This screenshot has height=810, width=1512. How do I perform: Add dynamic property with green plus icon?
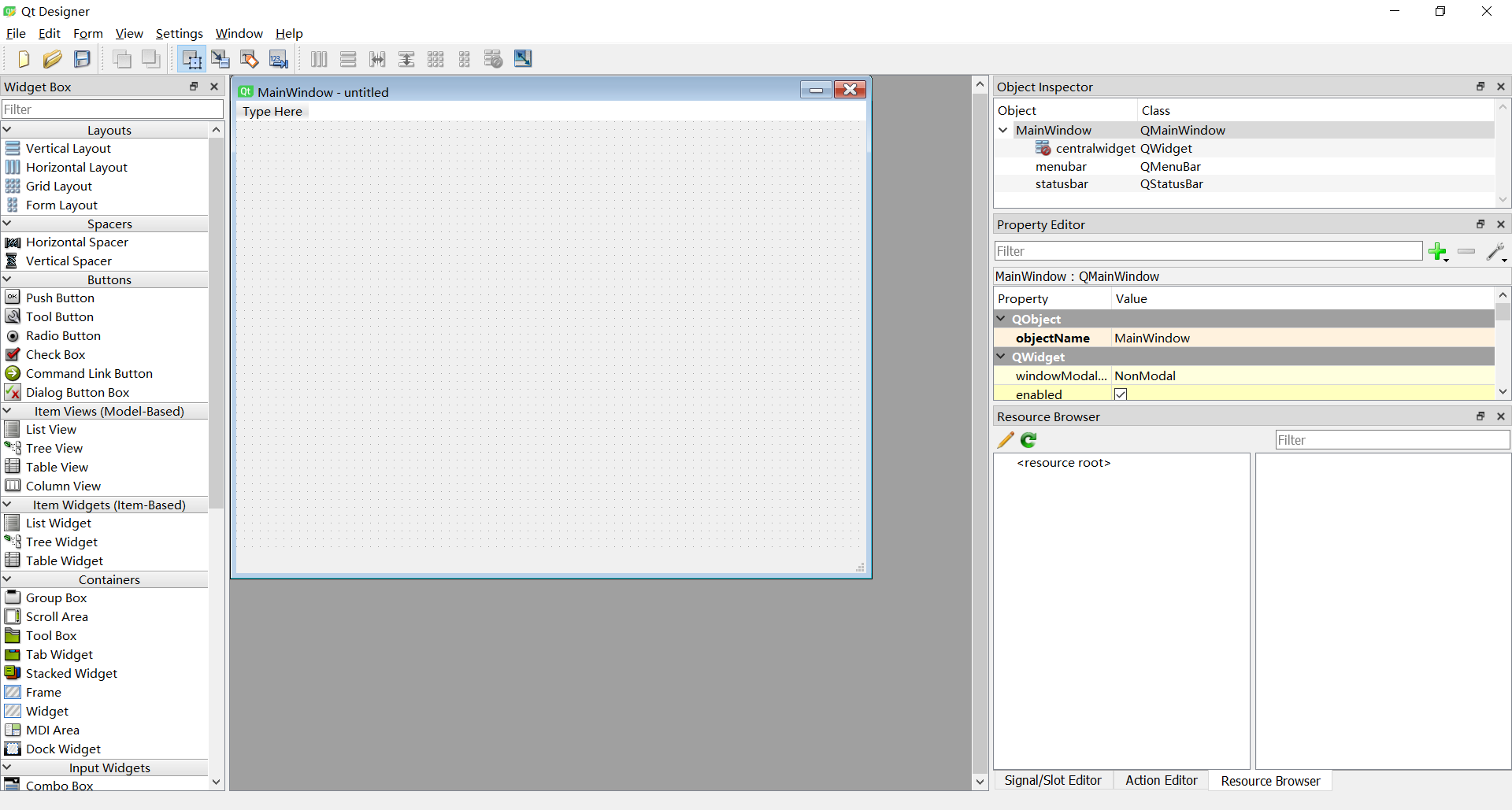[1437, 252]
